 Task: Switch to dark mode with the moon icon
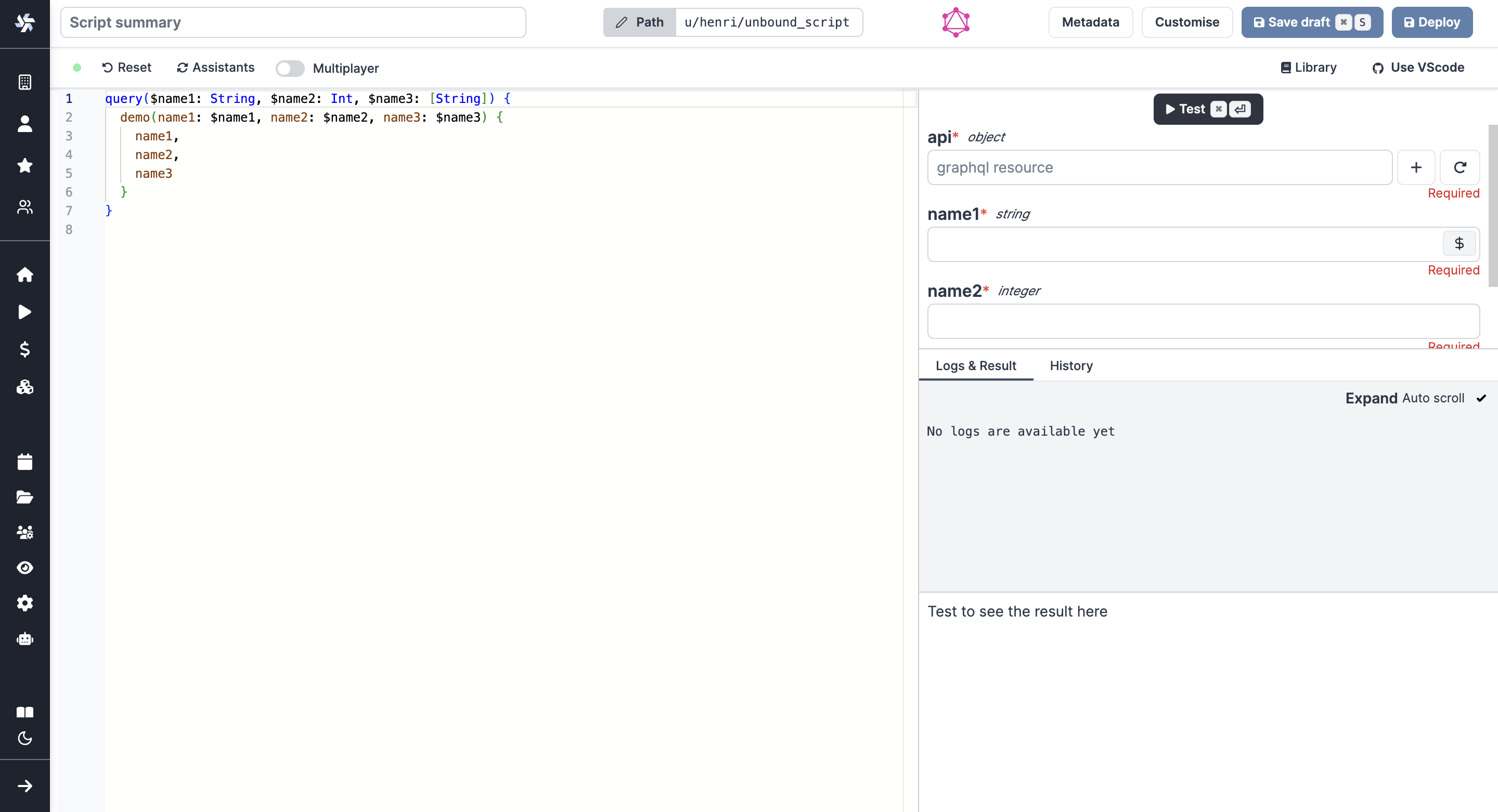25,738
